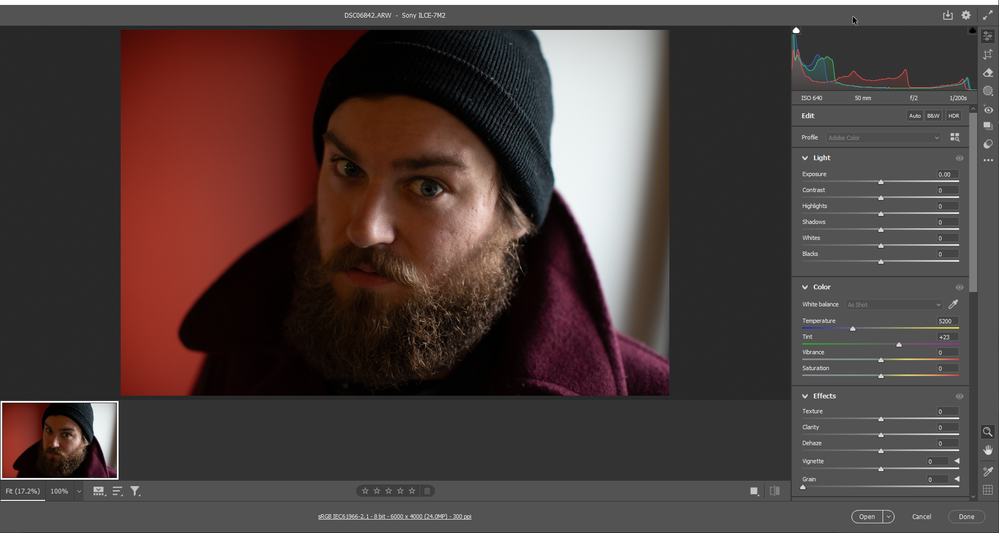Image resolution: width=999 pixels, height=533 pixels.
Task: Toggle visibility eye of Light panel
Action: (959, 158)
